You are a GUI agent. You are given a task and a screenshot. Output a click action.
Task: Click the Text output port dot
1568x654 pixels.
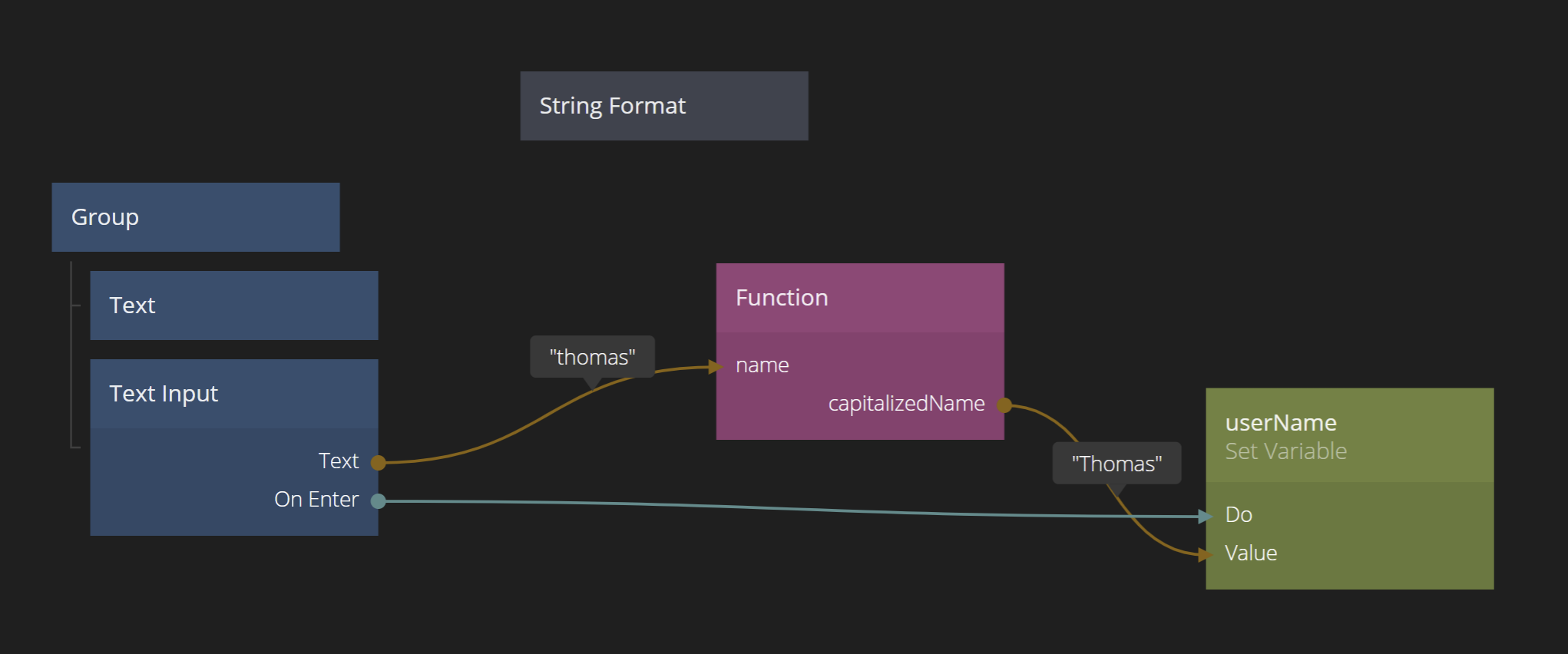[378, 462]
